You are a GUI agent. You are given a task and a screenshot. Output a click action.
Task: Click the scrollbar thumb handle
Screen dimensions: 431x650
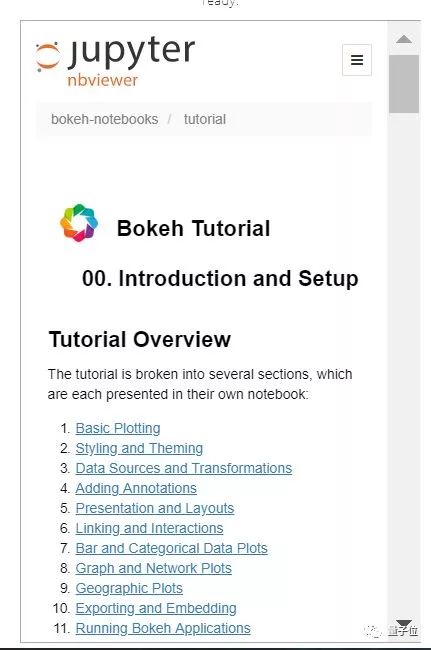click(x=404, y=84)
